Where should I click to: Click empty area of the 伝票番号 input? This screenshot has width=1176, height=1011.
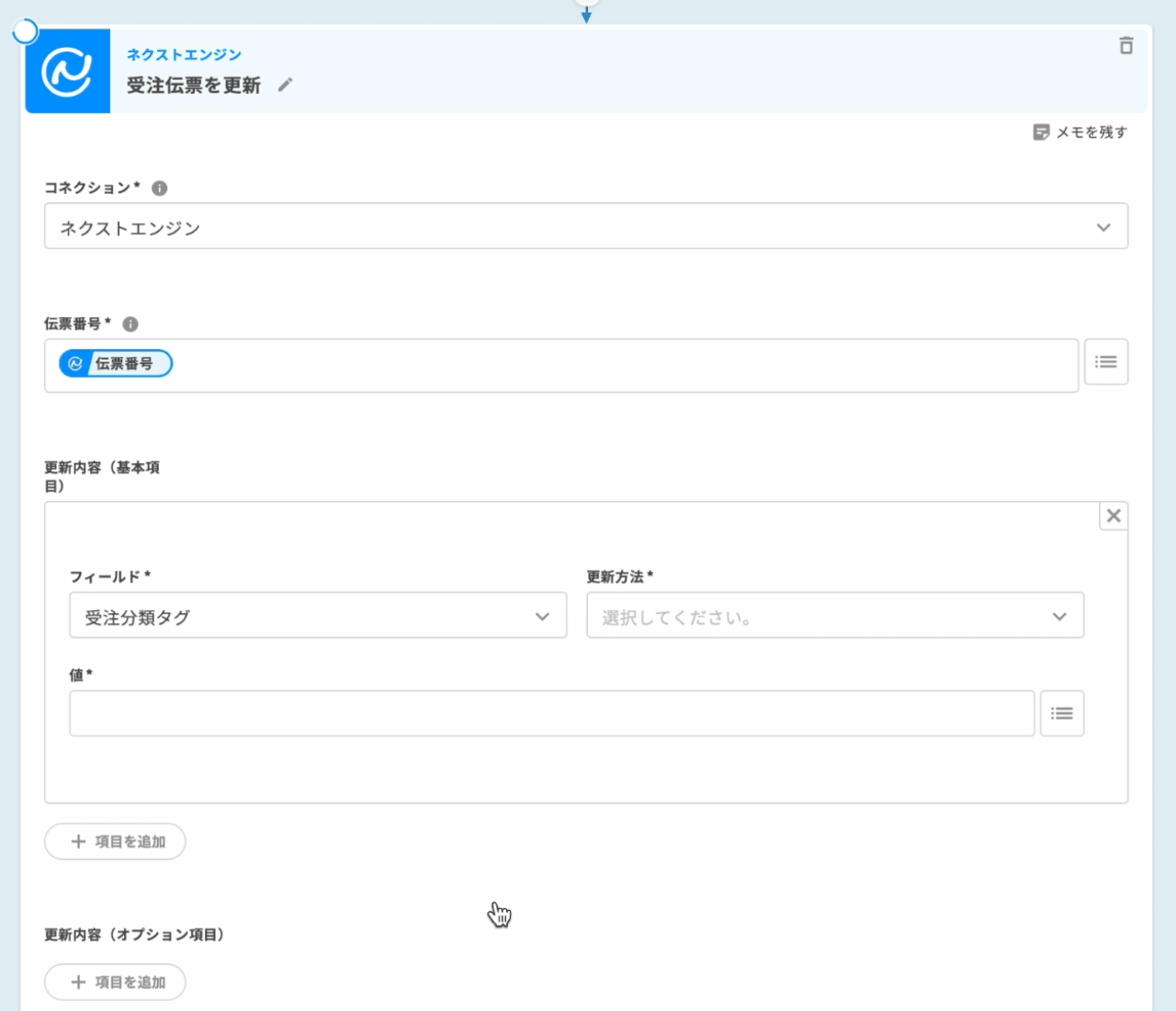[625, 366]
